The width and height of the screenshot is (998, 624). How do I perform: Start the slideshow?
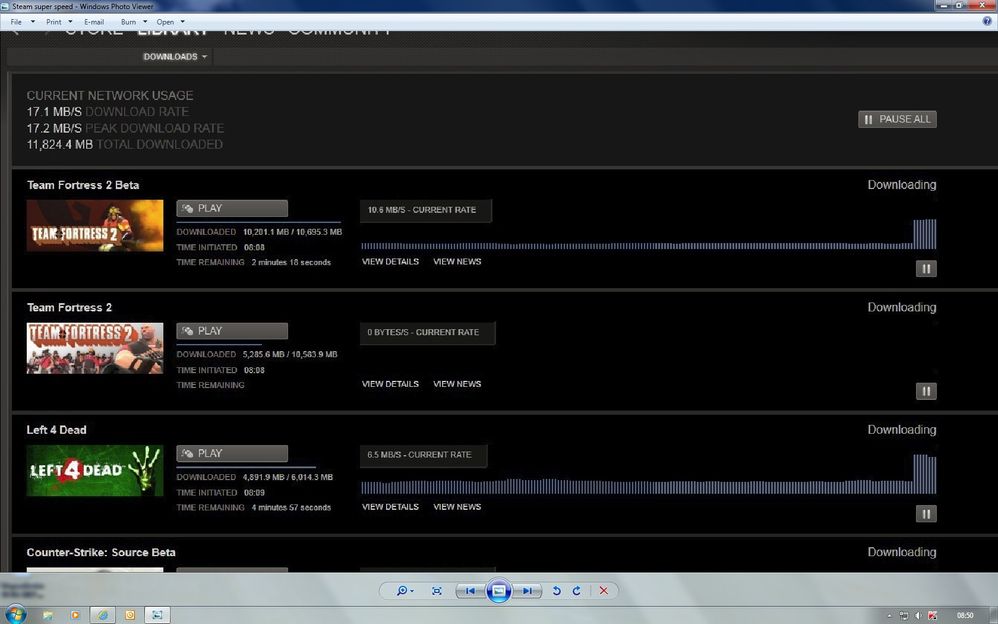click(498, 591)
